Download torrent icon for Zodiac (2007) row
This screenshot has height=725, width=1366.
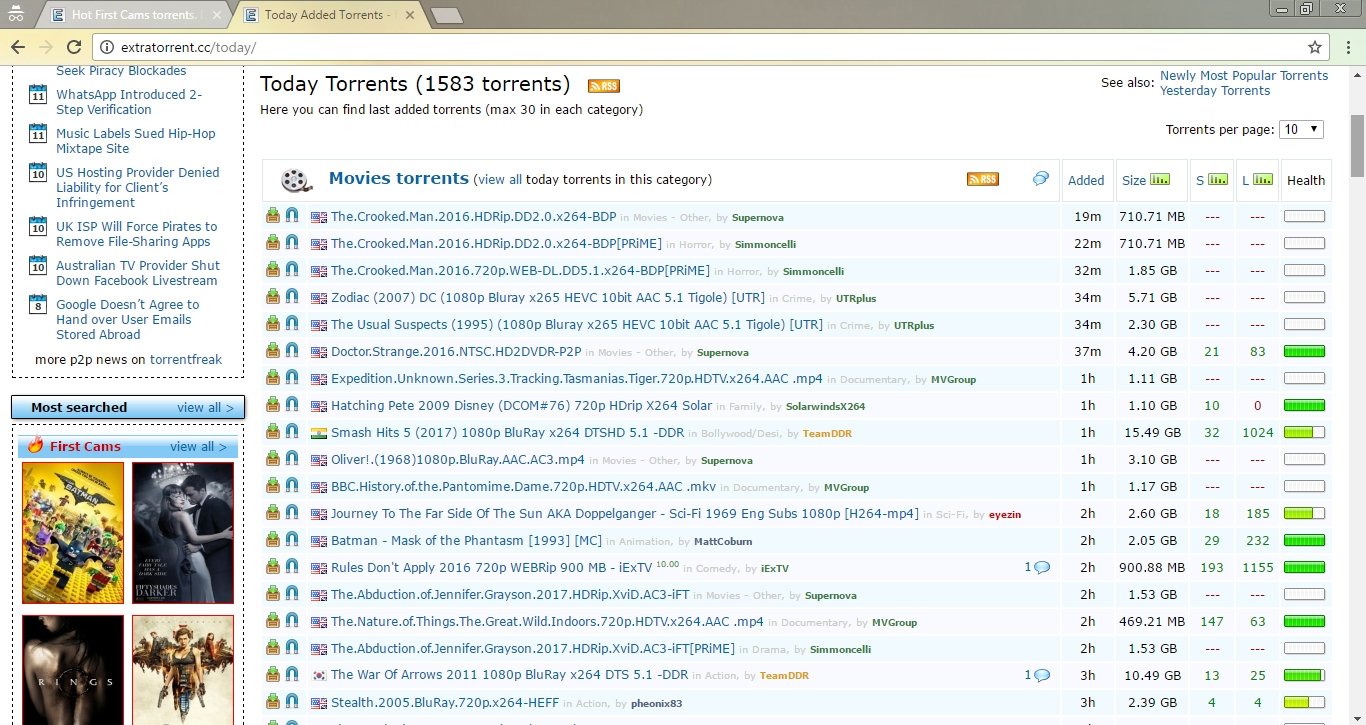point(273,297)
